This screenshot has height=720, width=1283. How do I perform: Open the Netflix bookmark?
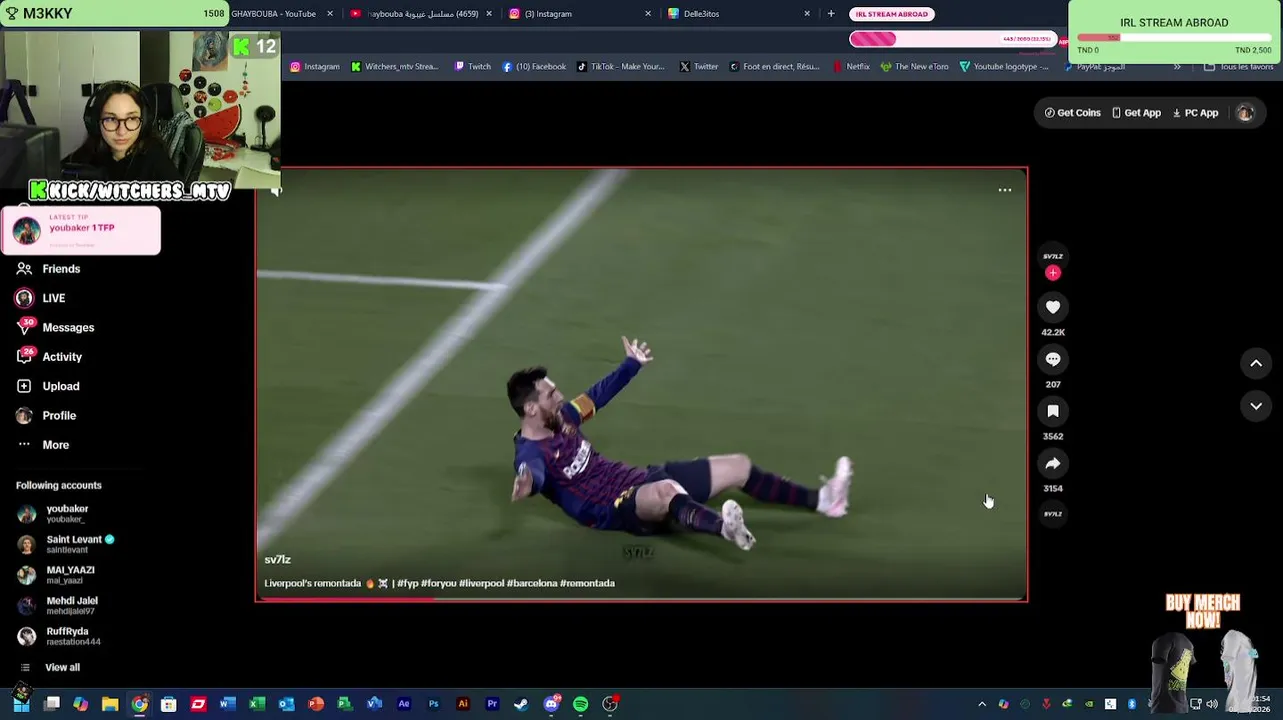click(850, 67)
